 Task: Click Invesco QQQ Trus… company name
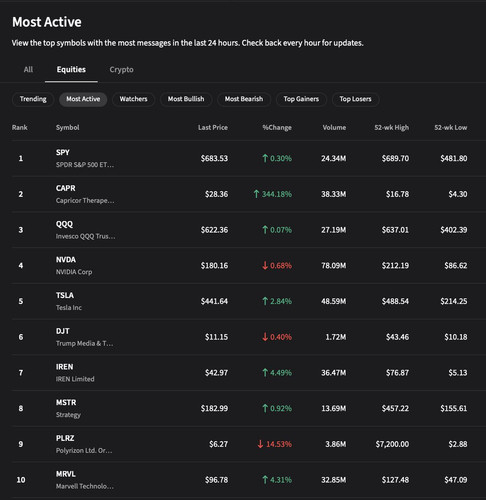pyautogui.click(x=86, y=236)
